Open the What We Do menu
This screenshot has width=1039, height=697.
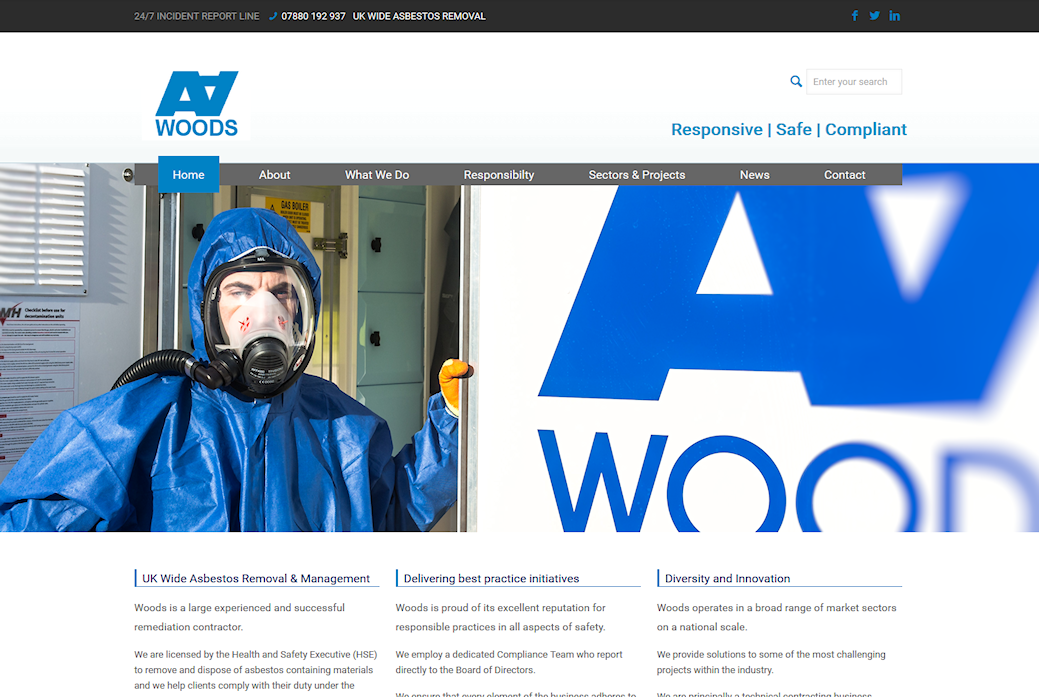coord(377,175)
